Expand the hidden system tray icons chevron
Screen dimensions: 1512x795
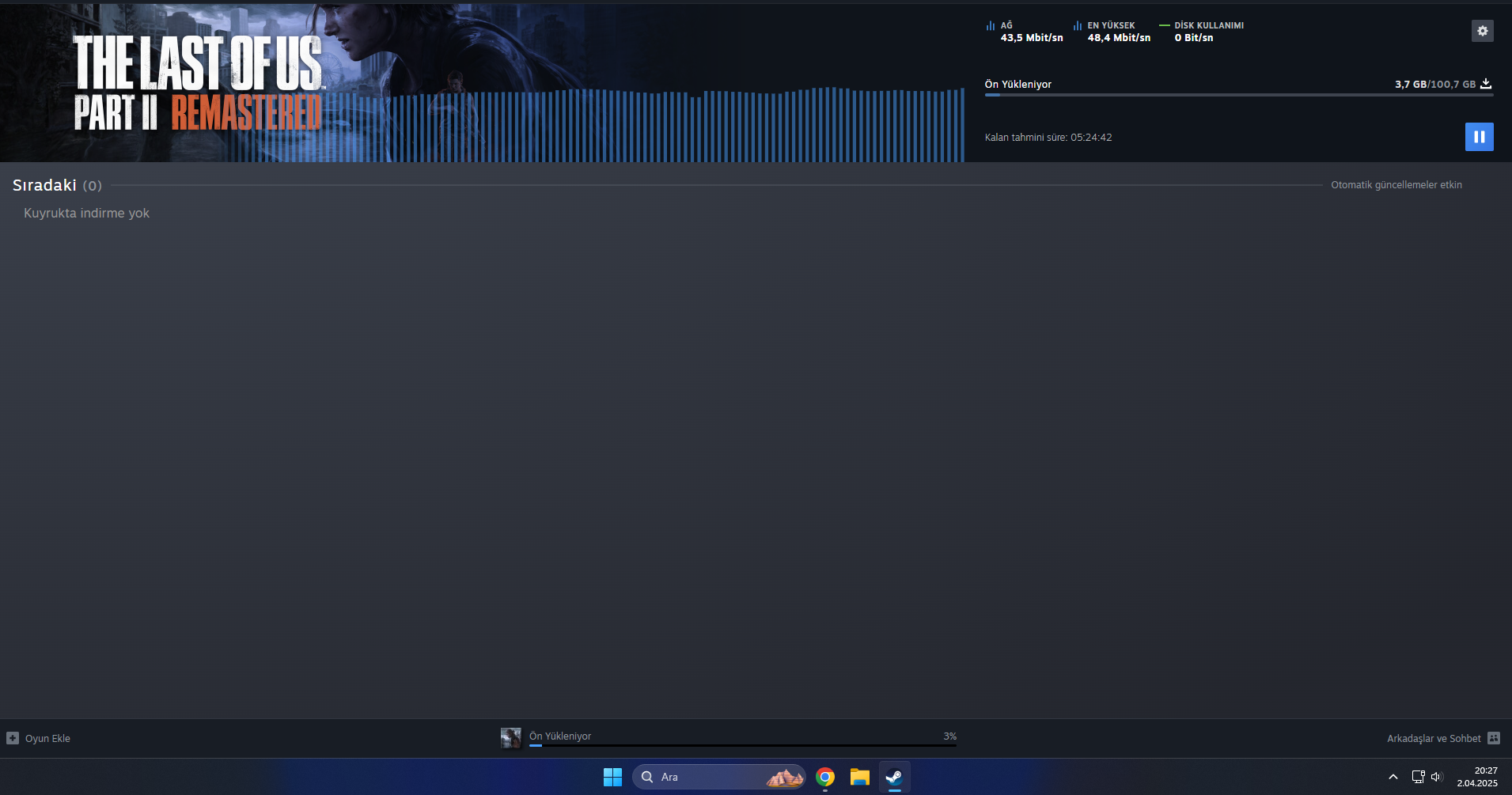(x=1393, y=777)
